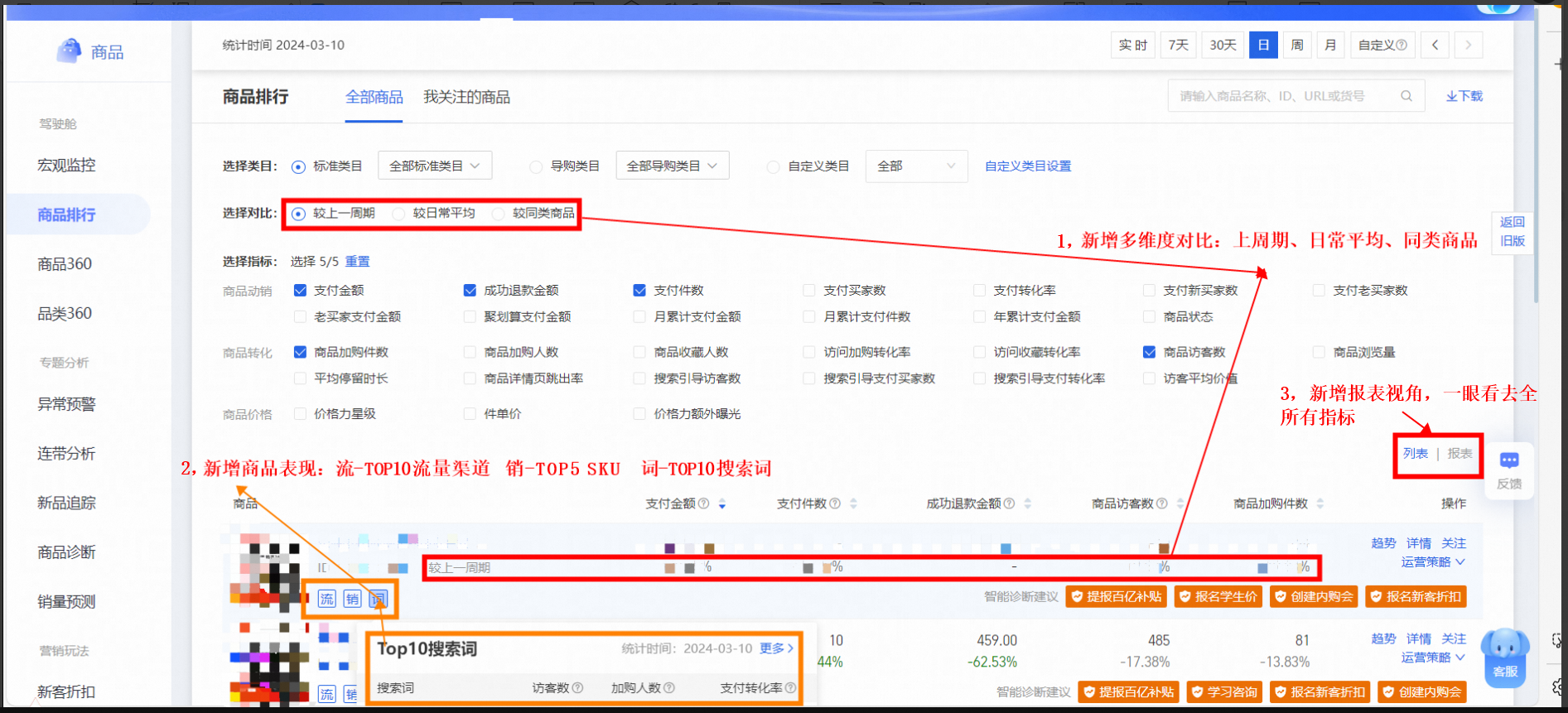Open the 全部标准类目 dropdown

[435, 166]
